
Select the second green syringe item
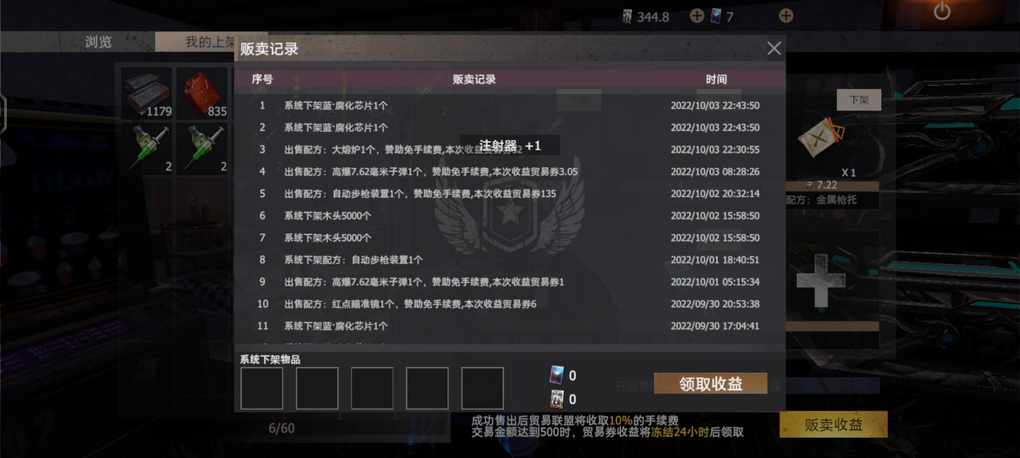202,148
